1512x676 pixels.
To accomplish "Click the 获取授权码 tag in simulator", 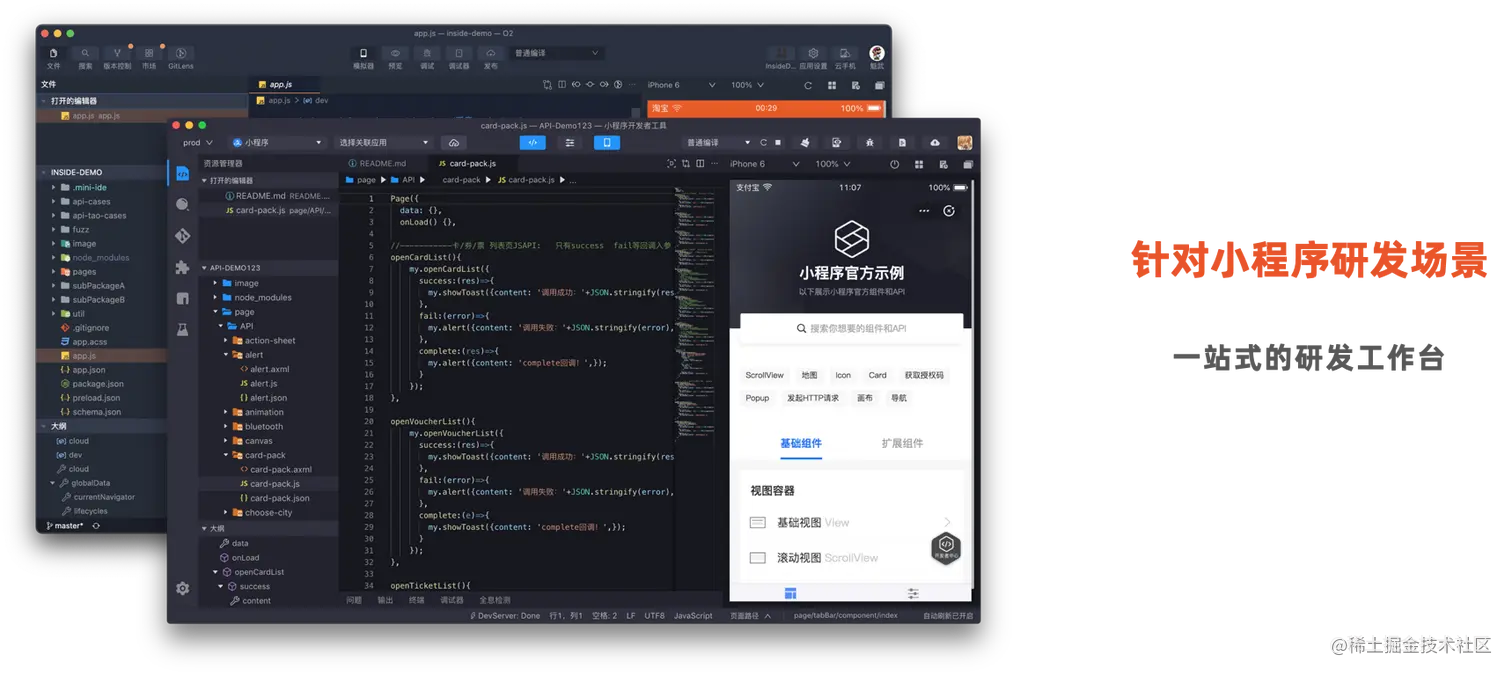I will point(924,375).
